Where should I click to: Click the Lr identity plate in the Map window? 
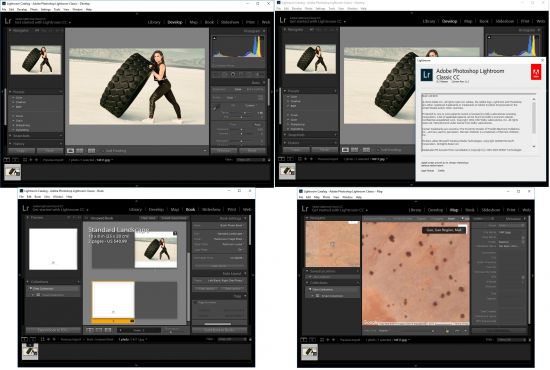(305, 209)
